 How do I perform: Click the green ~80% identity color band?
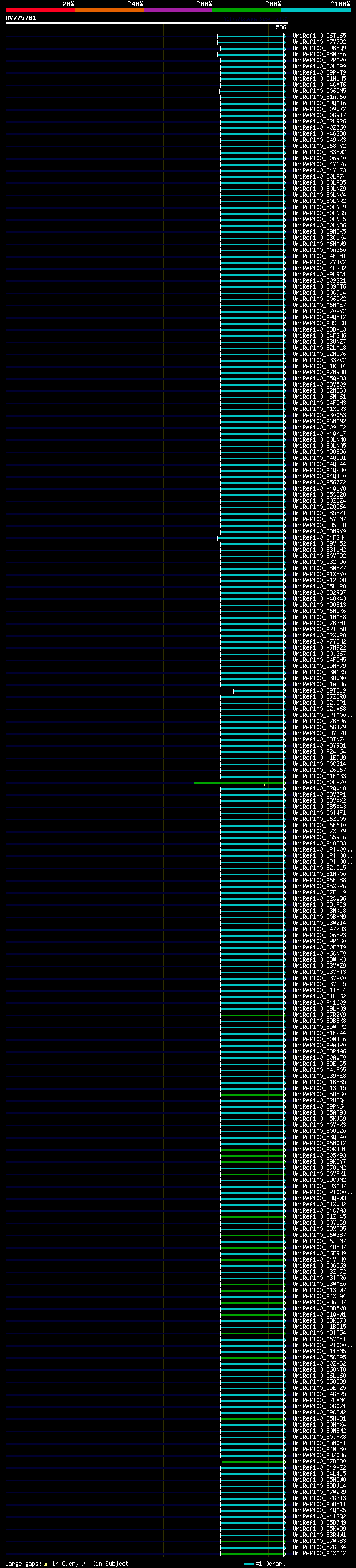tap(247, 10)
